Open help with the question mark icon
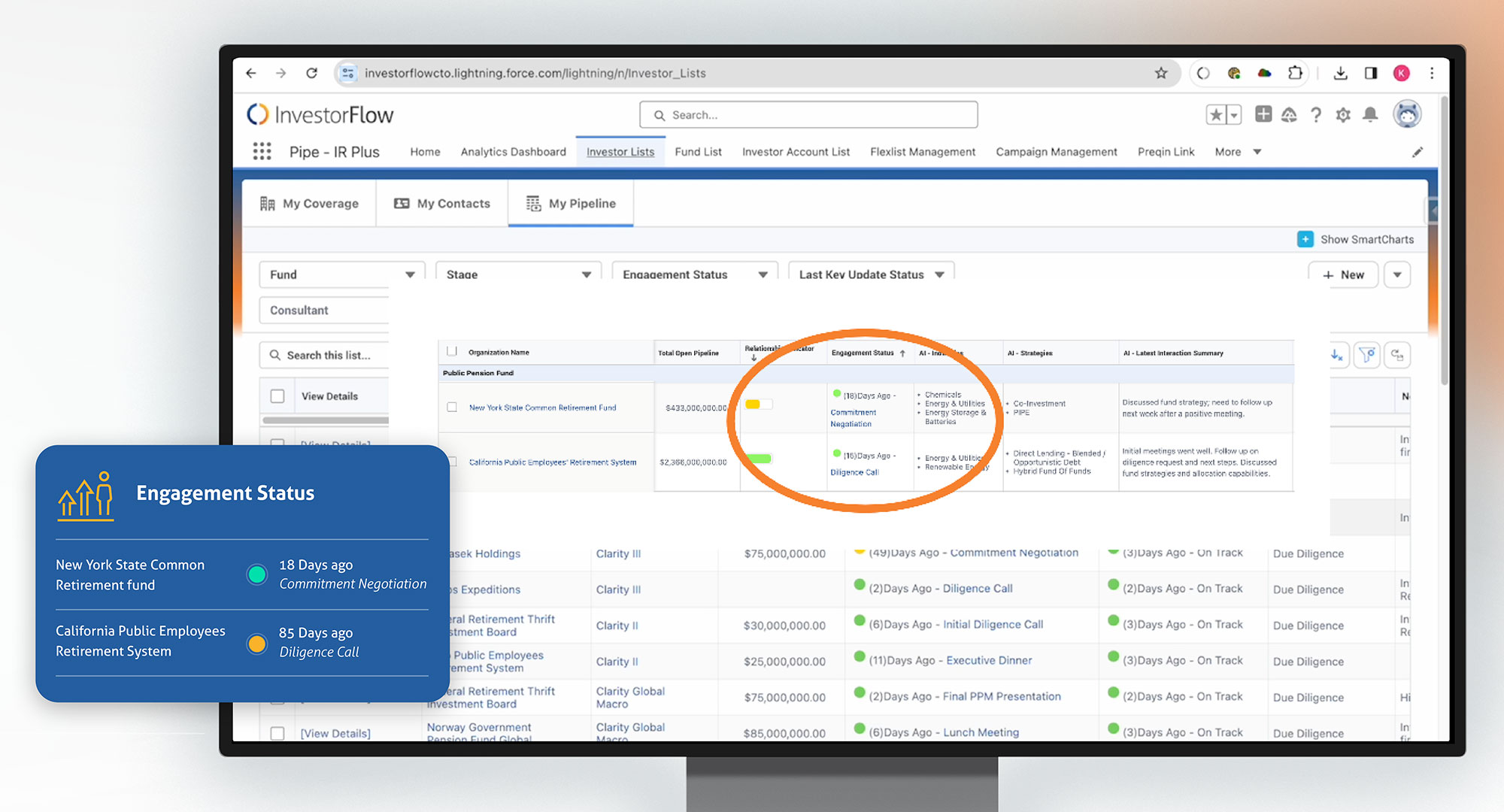The image size is (1504, 812). [x=1316, y=114]
